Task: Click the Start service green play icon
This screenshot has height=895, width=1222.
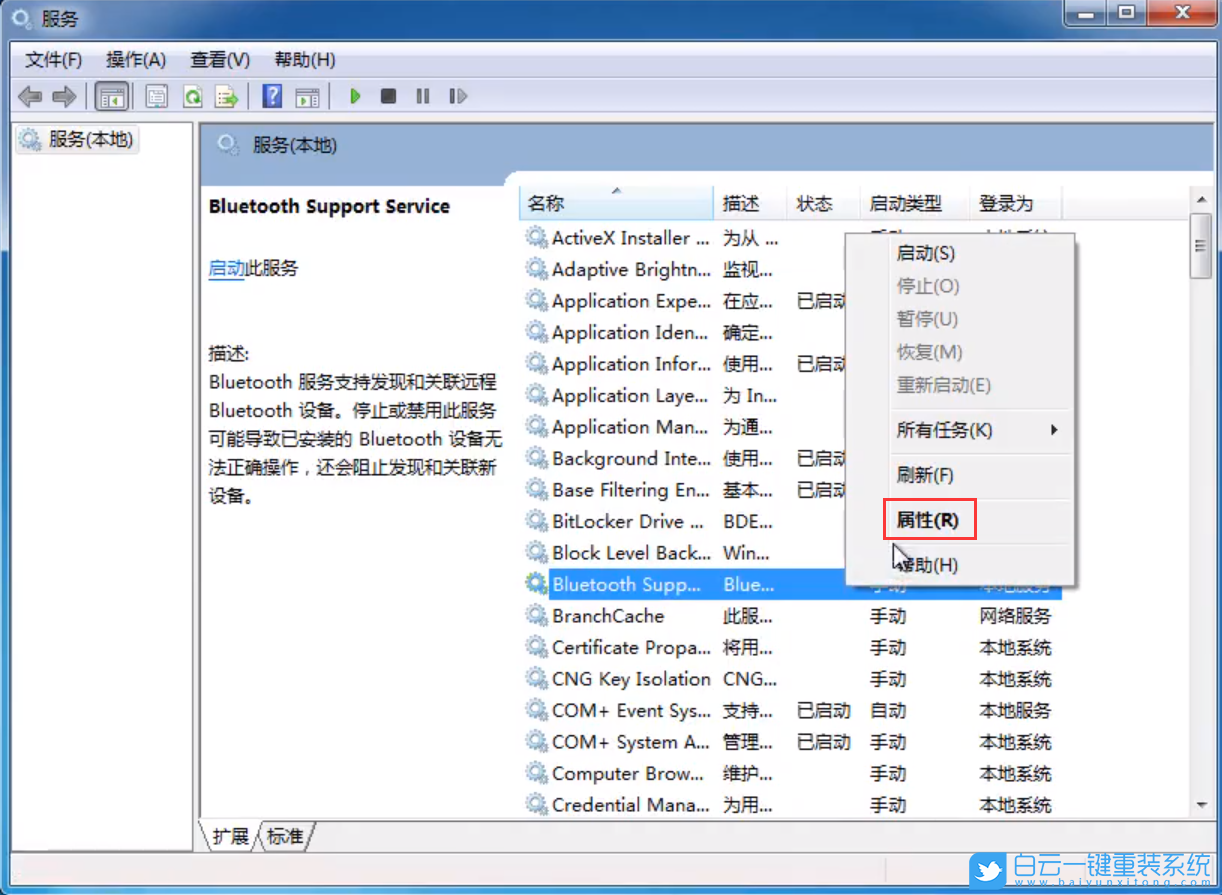Action: pos(355,96)
